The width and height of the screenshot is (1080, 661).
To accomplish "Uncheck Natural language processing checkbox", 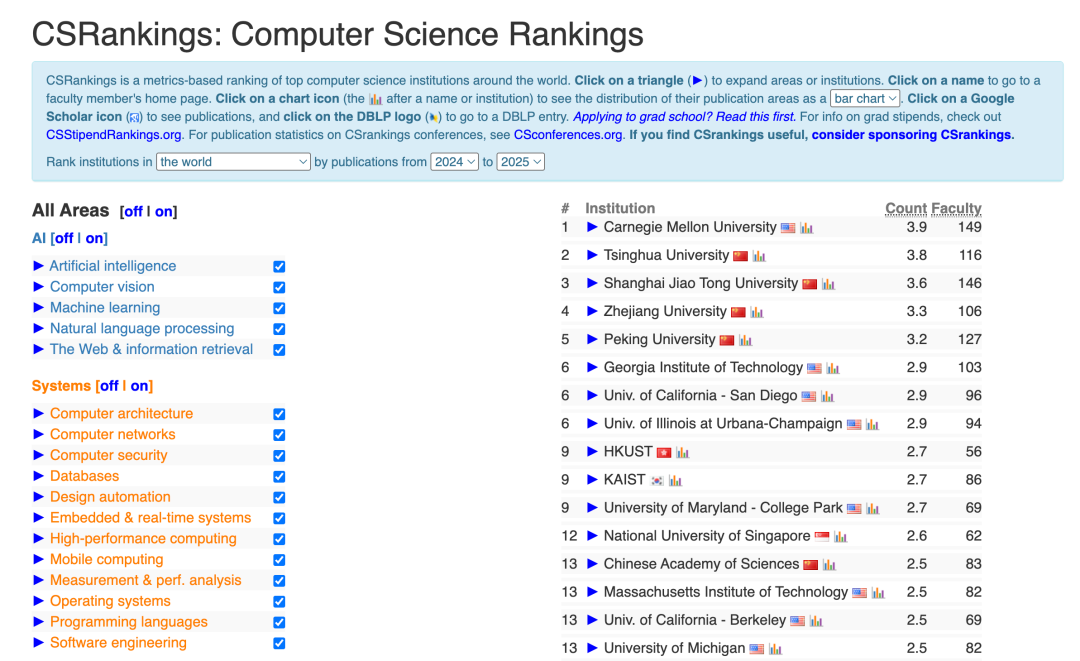I will tap(279, 329).
